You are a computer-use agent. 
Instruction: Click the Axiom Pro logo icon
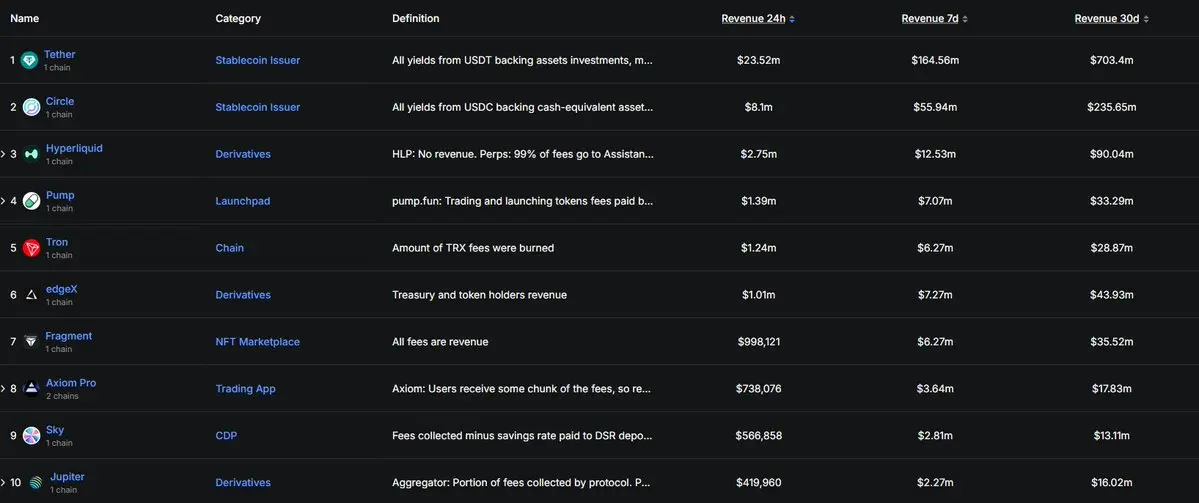pyautogui.click(x=31, y=389)
